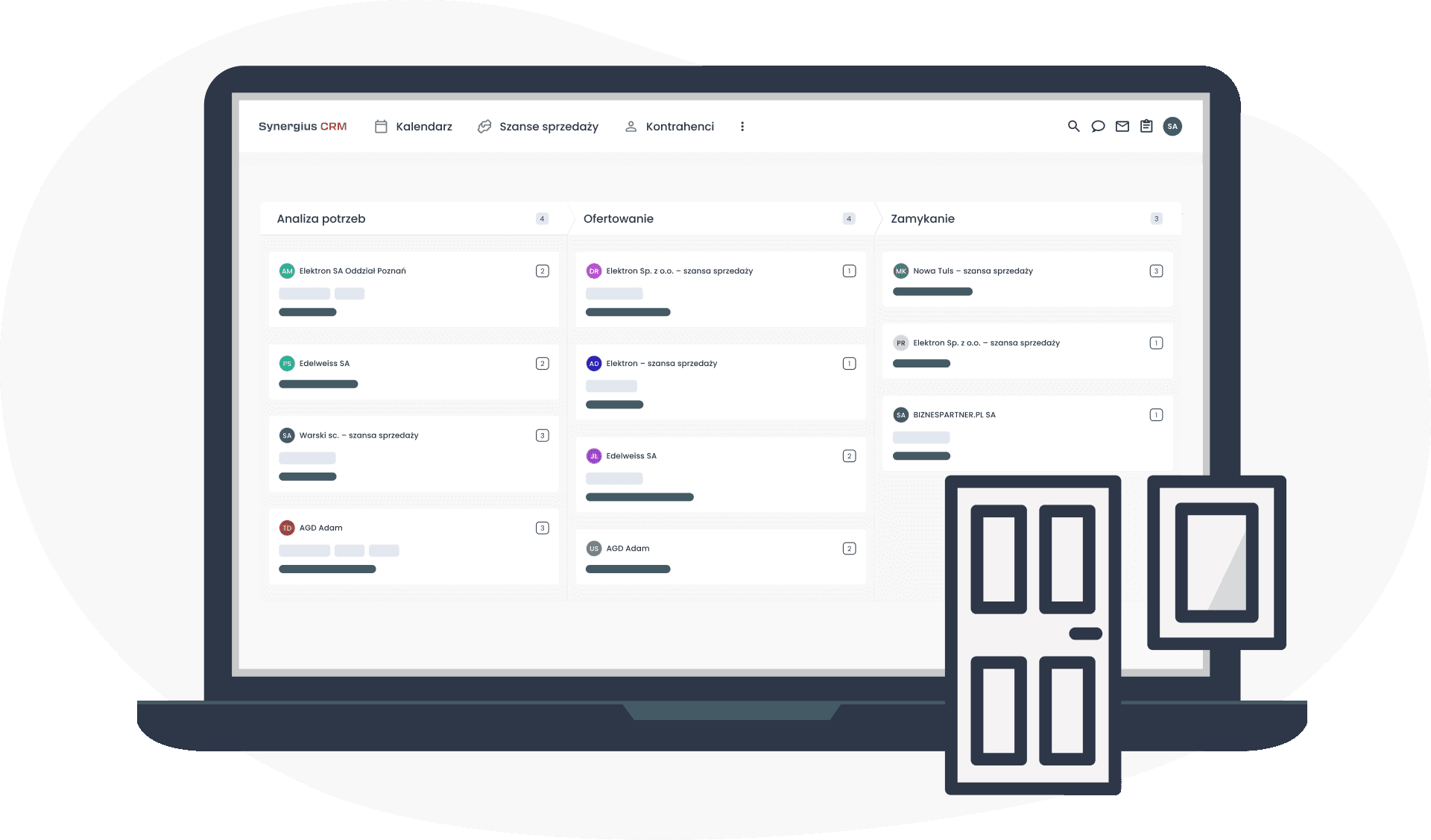Click the handshake icon beside Szanse sprzedaży
This screenshot has width=1431, height=840.
pyautogui.click(x=484, y=127)
